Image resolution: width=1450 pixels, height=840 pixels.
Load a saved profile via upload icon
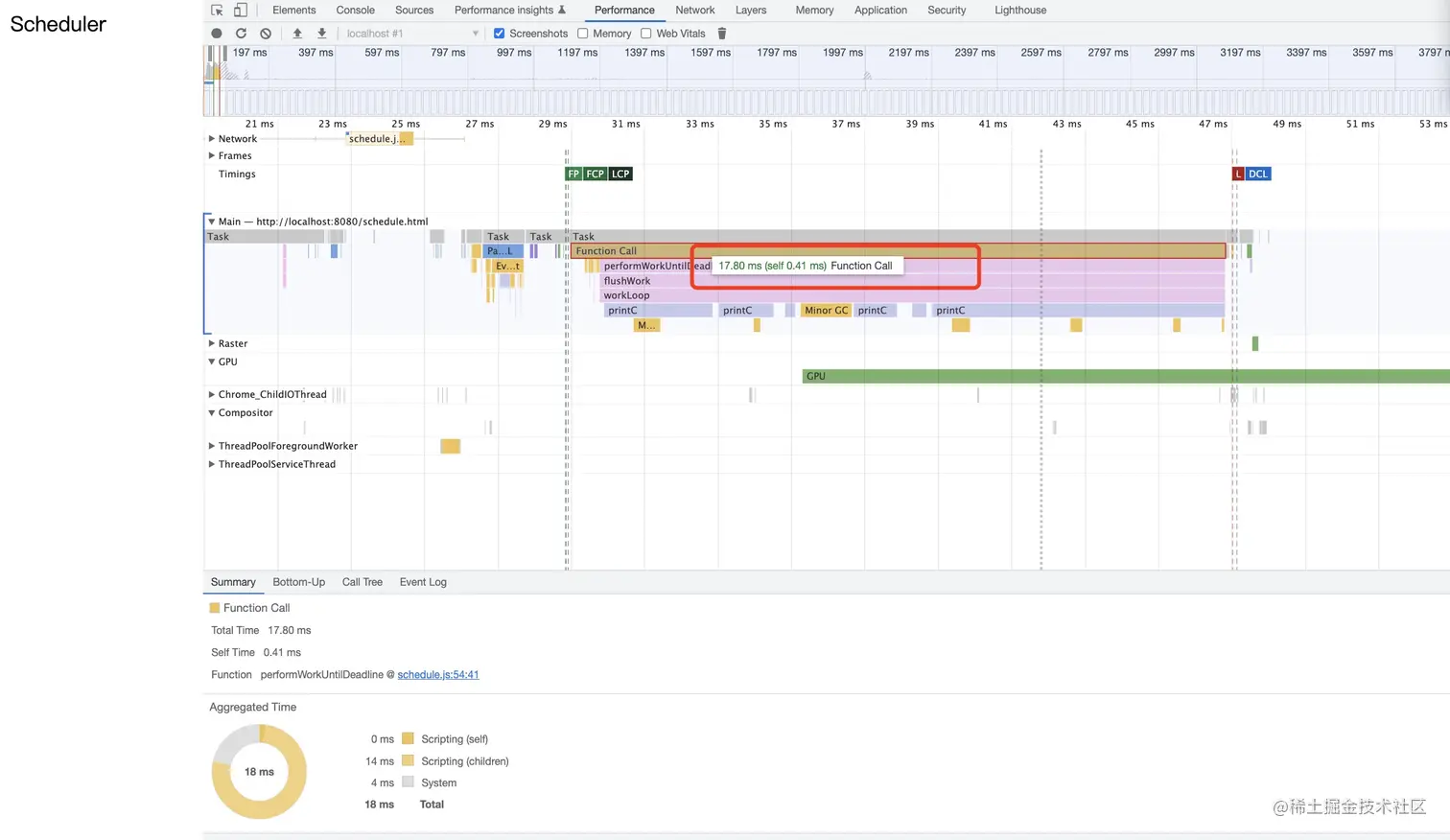point(297,33)
